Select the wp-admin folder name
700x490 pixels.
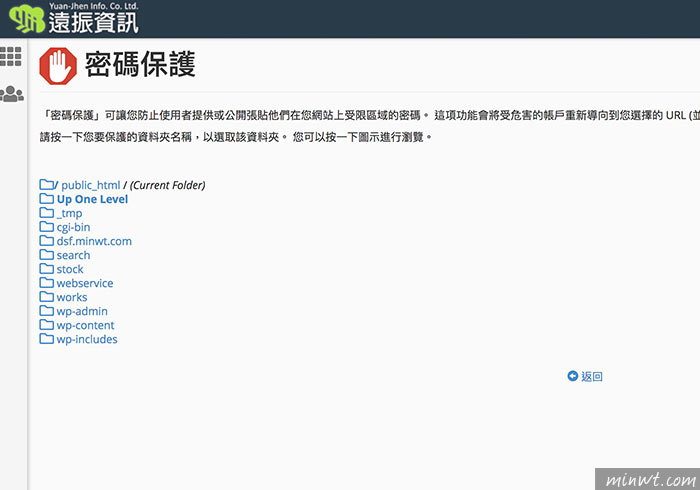82,311
